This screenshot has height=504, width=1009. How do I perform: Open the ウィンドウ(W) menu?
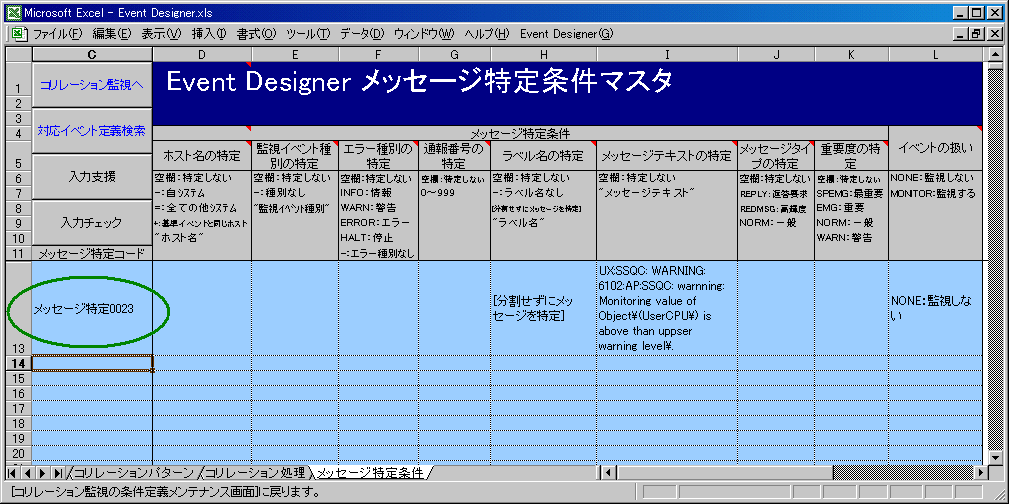tap(424, 33)
